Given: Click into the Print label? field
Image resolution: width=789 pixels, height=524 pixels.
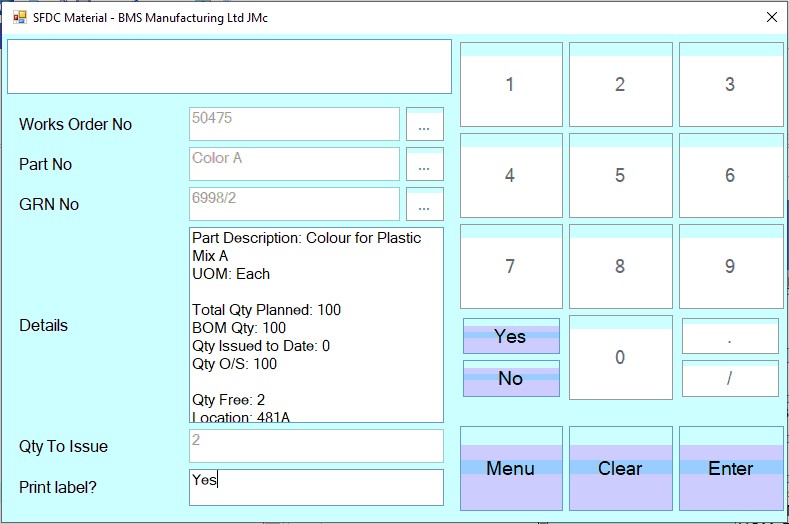Looking at the screenshot, I should point(316,487).
